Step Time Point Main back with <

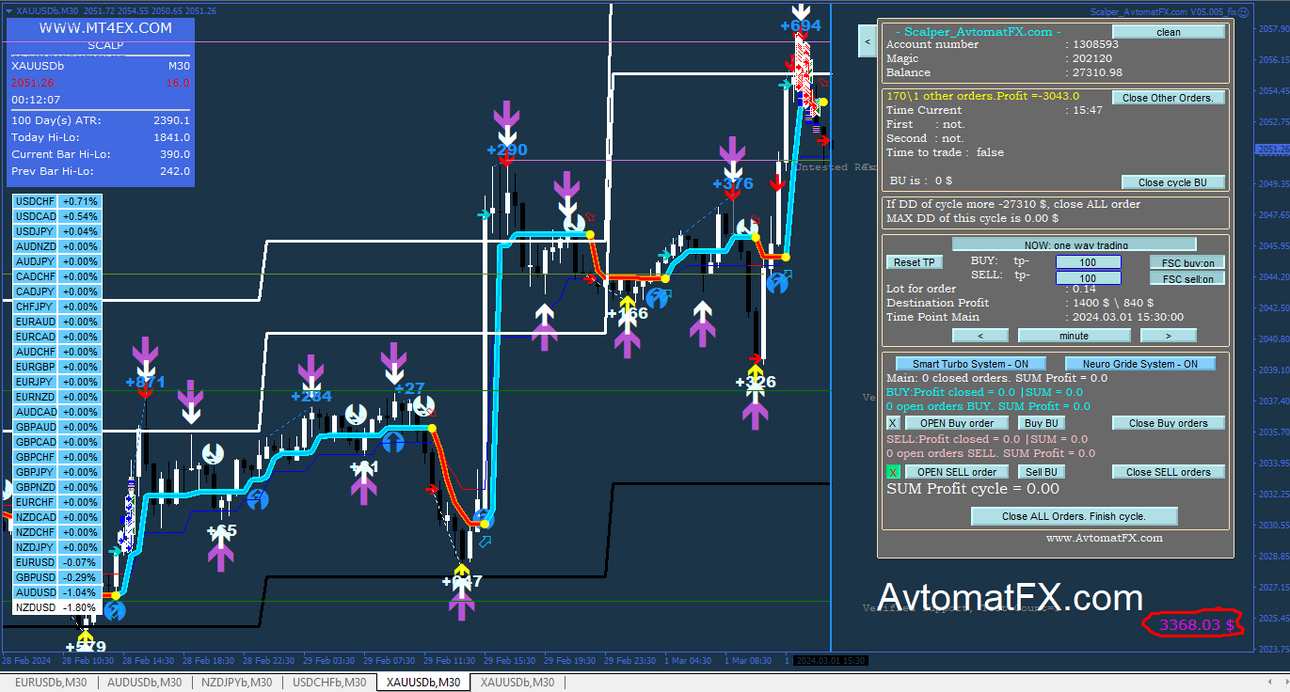(x=979, y=335)
